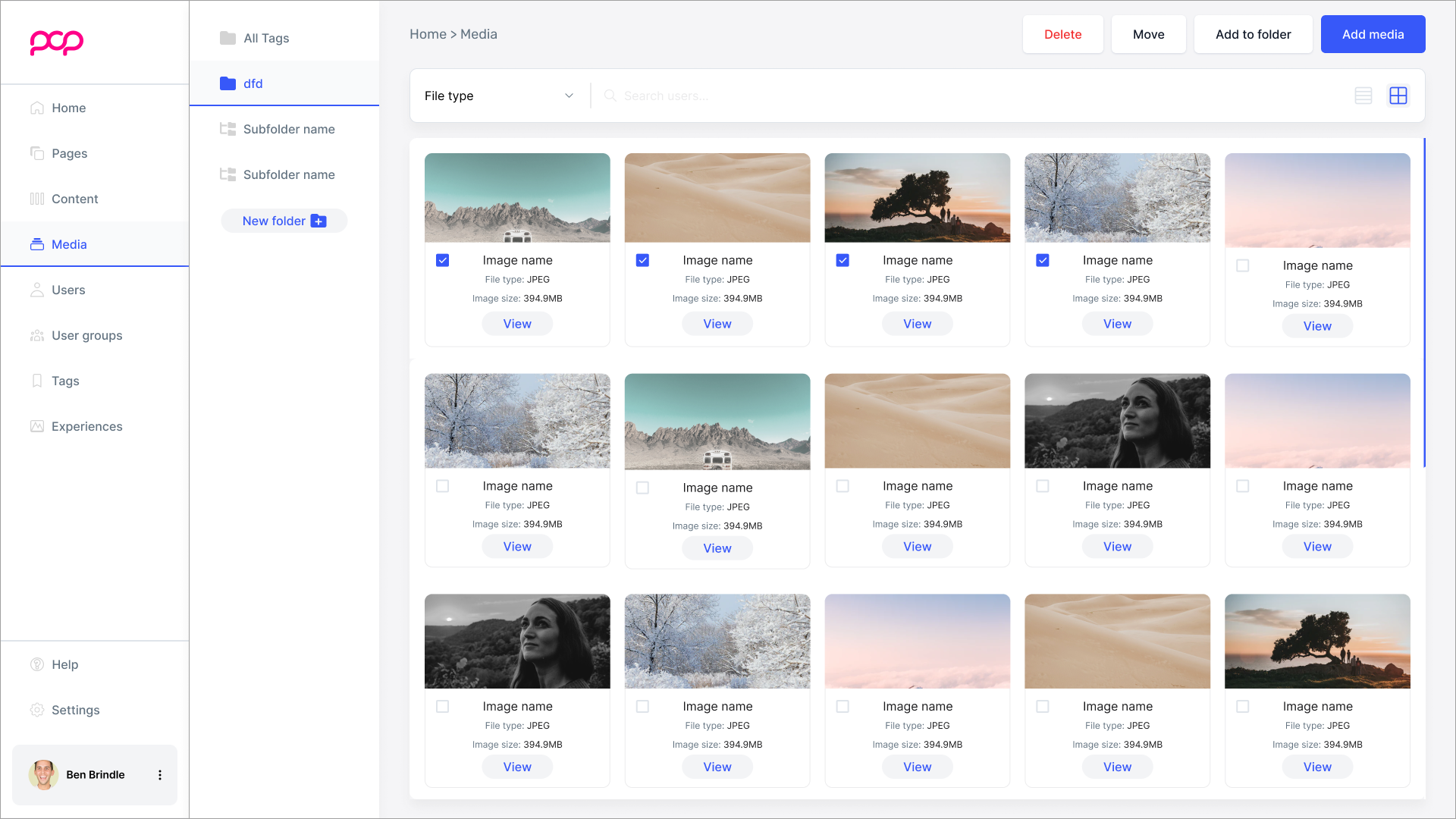Click the Help question-mark icon

37,664
